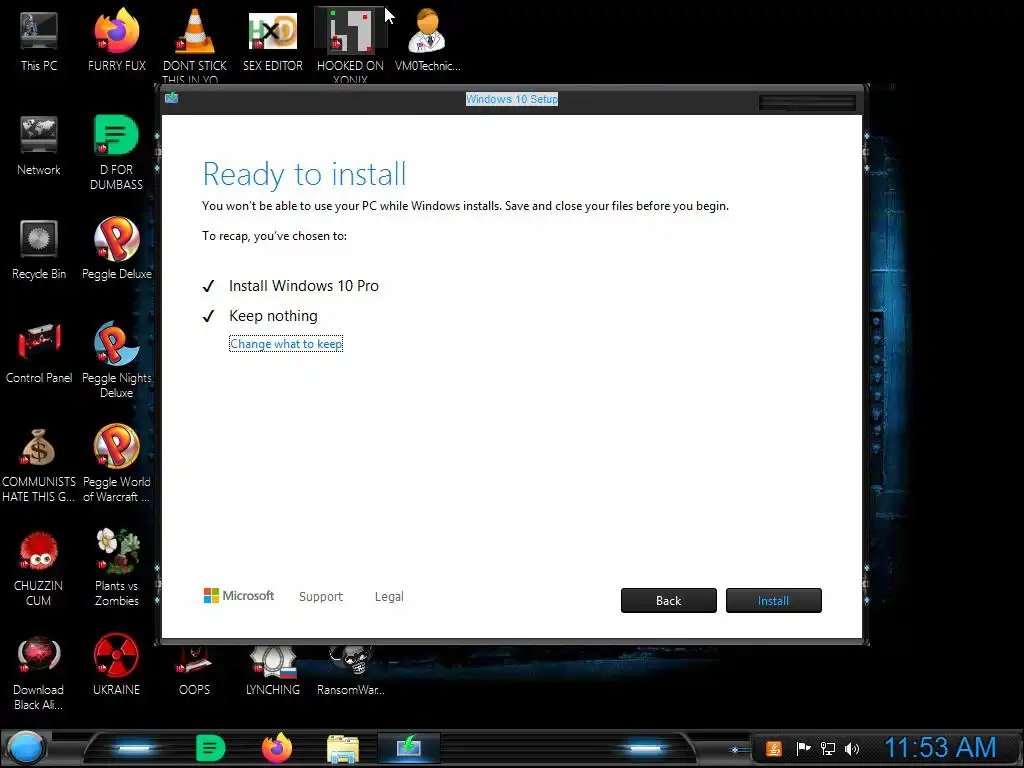Select the Peggle Nights Deluxe desktop icon
The image size is (1024, 768).
tap(116, 360)
